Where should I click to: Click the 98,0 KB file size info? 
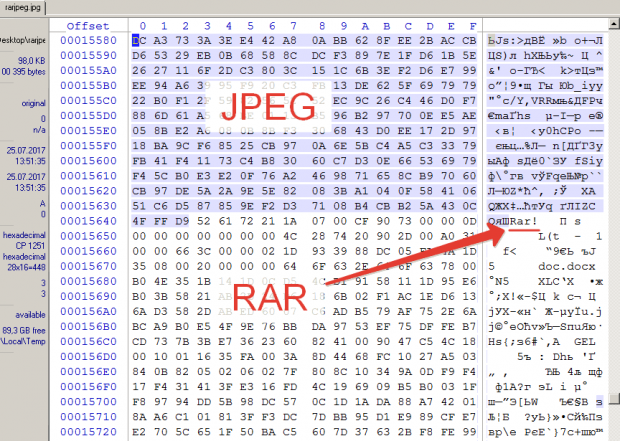(x=32, y=61)
